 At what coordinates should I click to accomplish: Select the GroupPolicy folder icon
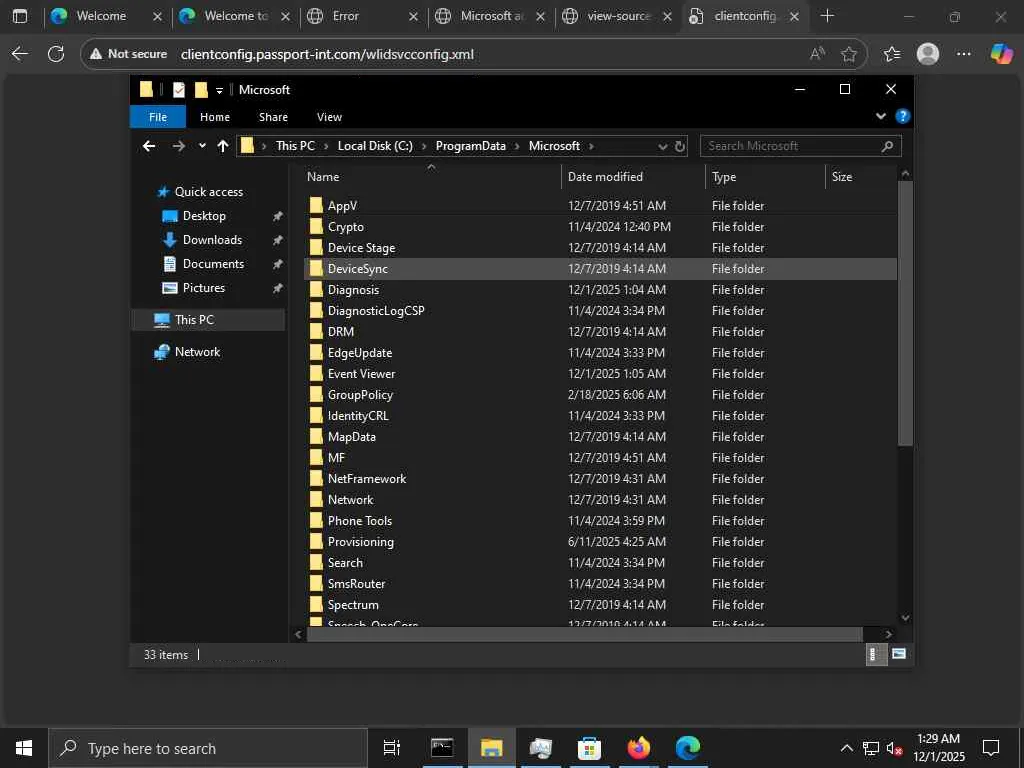(x=316, y=394)
